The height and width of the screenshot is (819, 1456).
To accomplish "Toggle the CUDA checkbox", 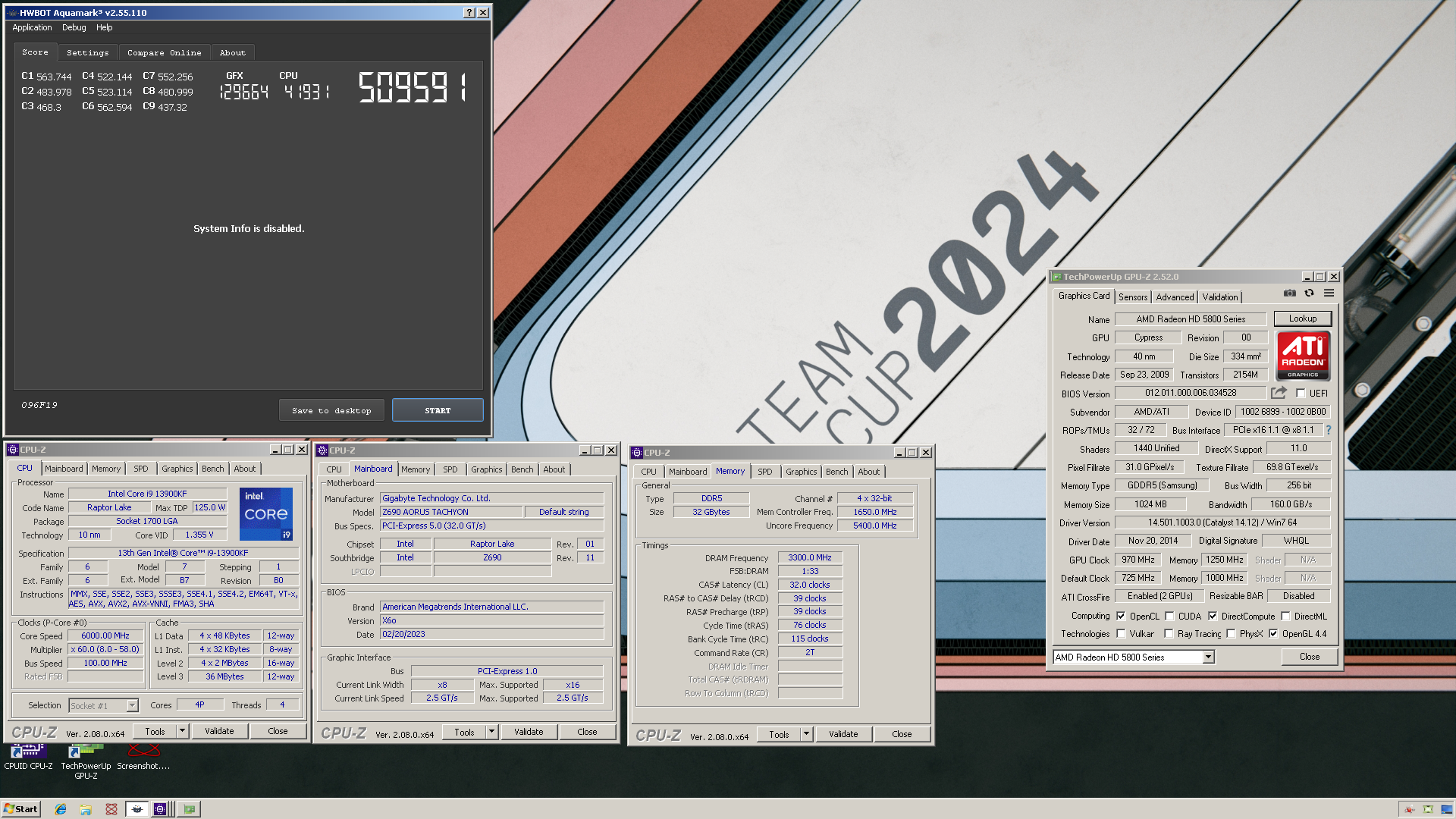I will click(x=1169, y=617).
